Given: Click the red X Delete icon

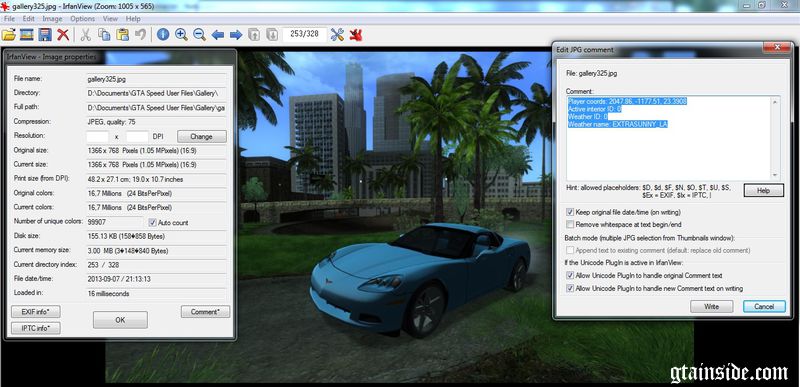Looking at the screenshot, I should pyautogui.click(x=63, y=35).
